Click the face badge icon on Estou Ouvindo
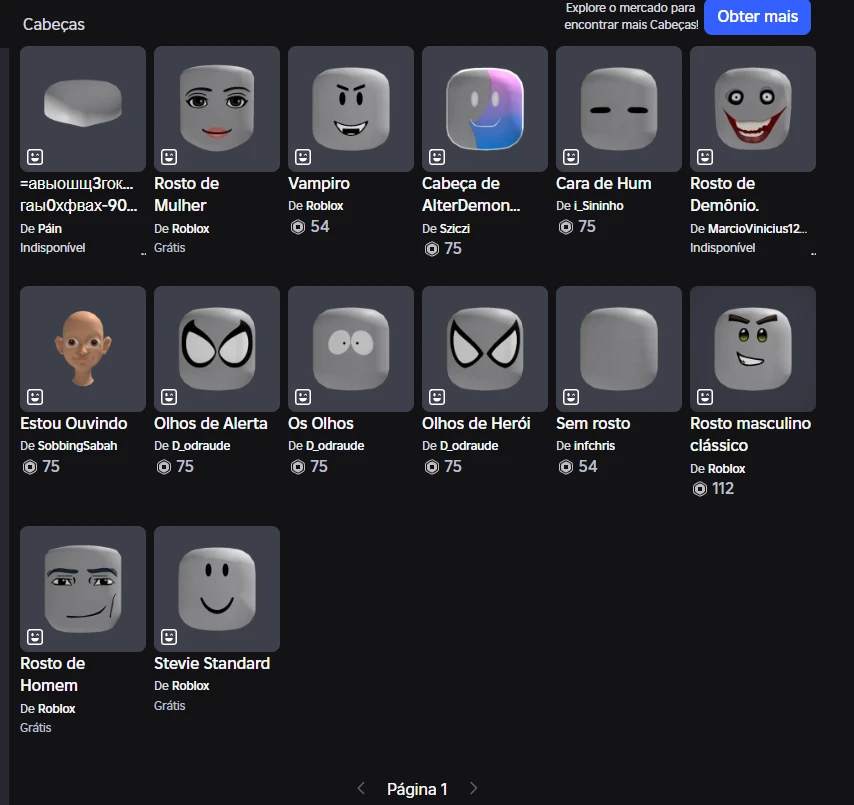 (35, 397)
